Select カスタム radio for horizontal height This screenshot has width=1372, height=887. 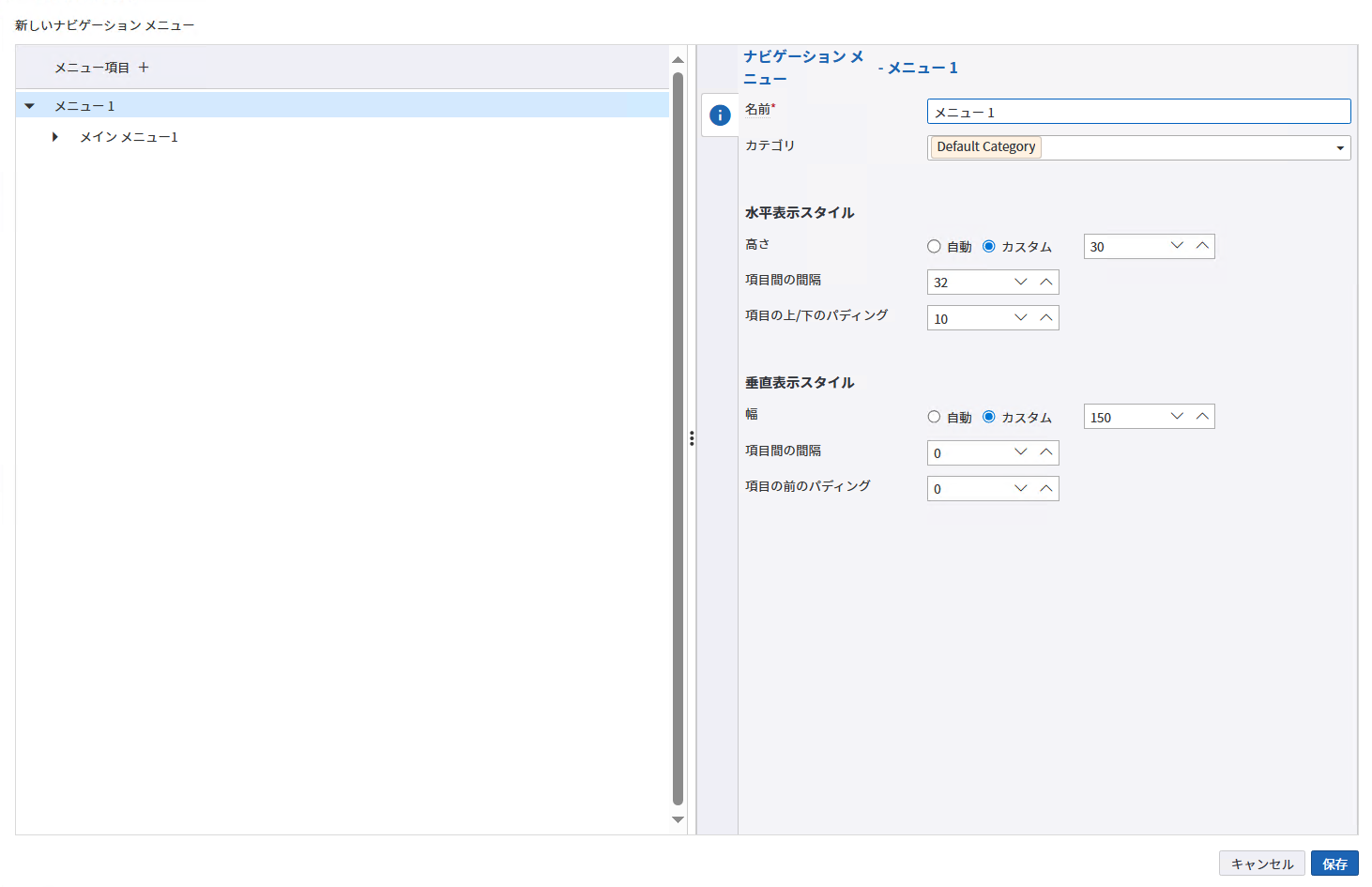[x=989, y=247]
